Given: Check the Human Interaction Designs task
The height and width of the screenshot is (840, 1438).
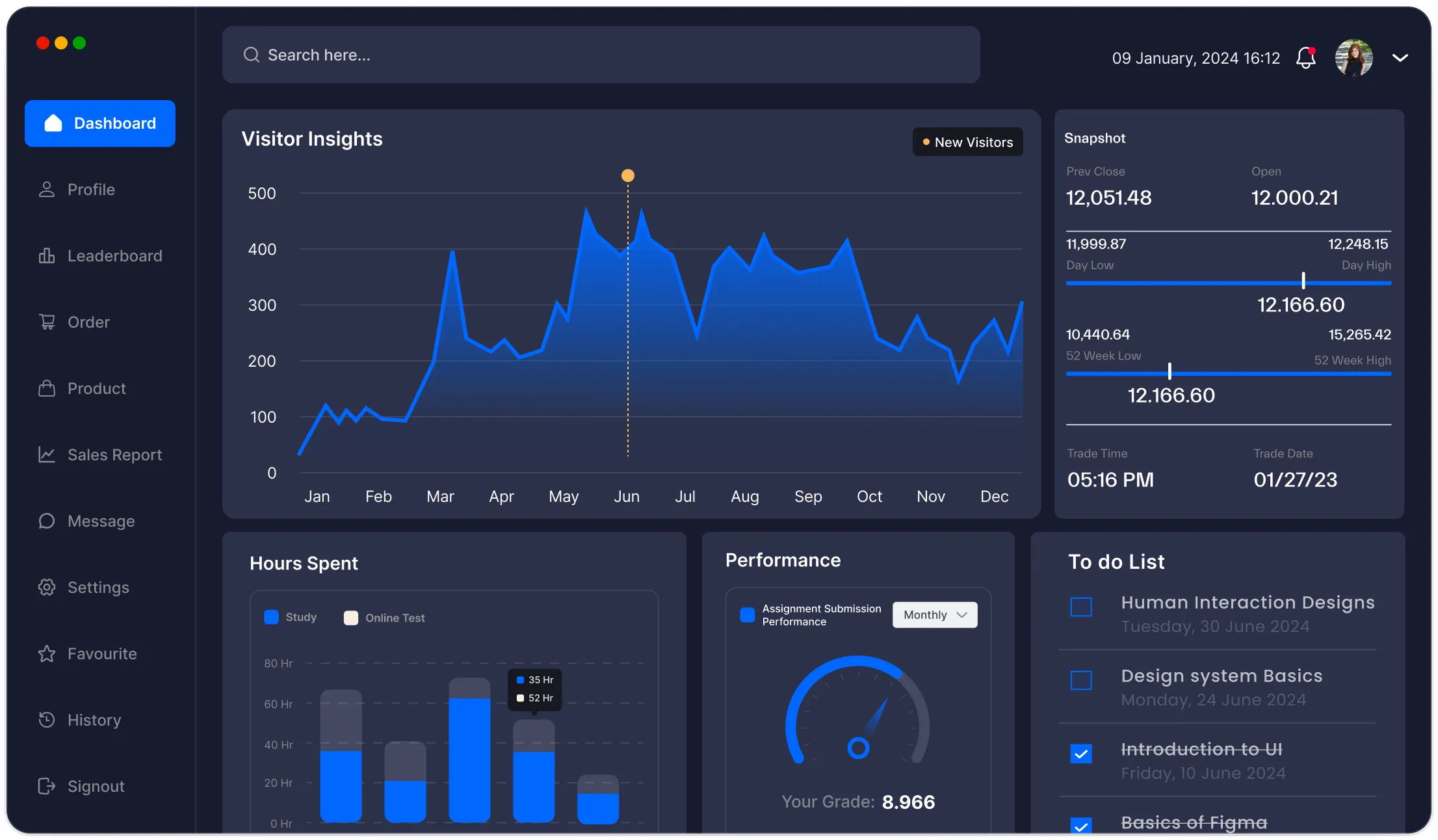Looking at the screenshot, I should point(1081,607).
